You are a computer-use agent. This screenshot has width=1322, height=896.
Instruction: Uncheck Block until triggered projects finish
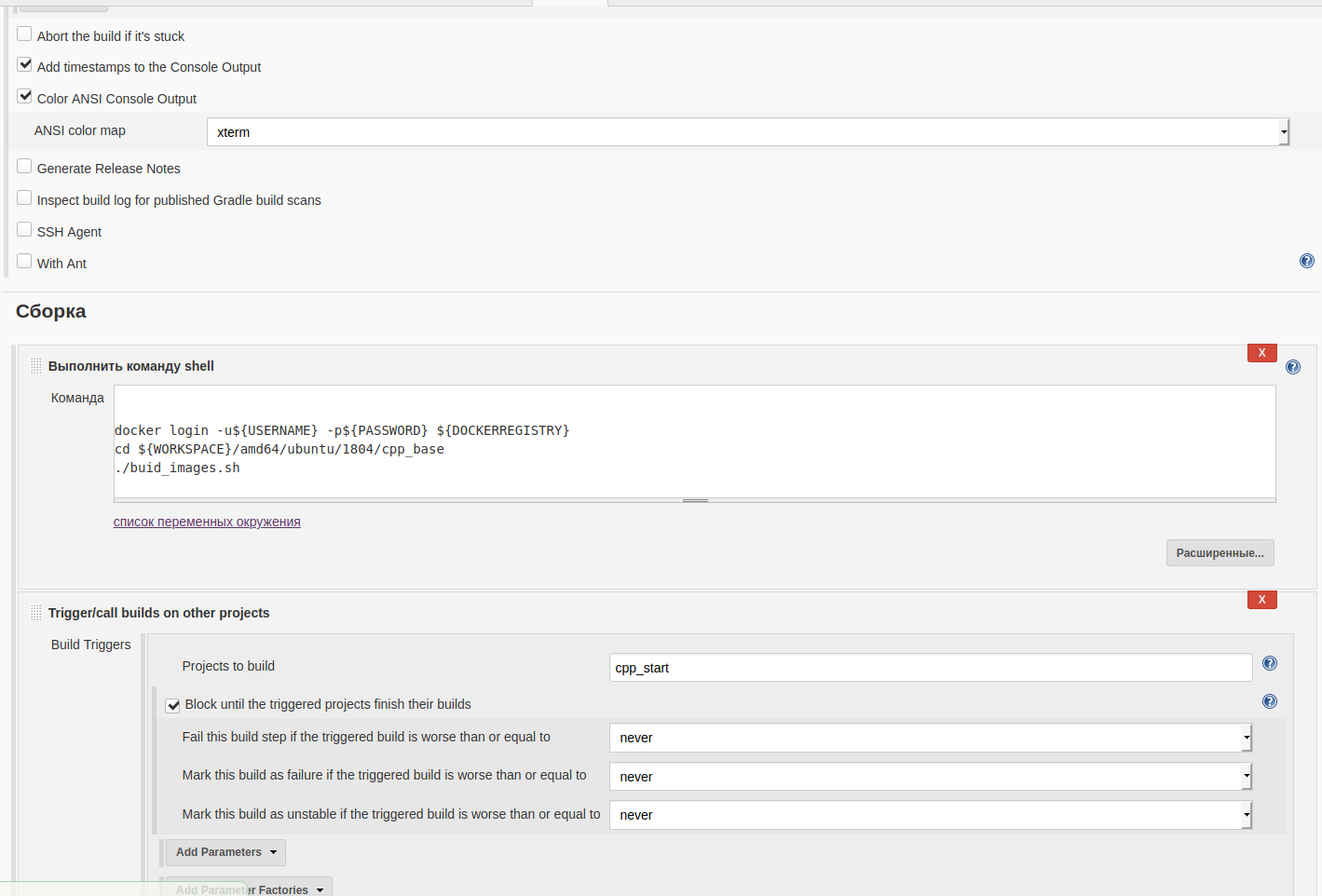(173, 705)
